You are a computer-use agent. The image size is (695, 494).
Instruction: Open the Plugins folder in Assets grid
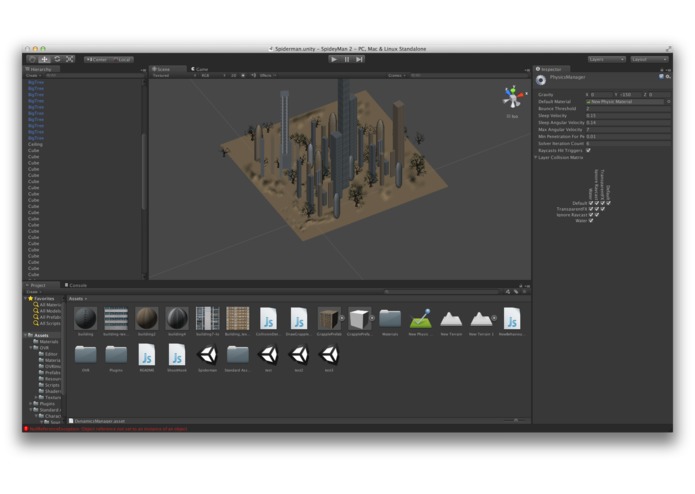(116, 357)
